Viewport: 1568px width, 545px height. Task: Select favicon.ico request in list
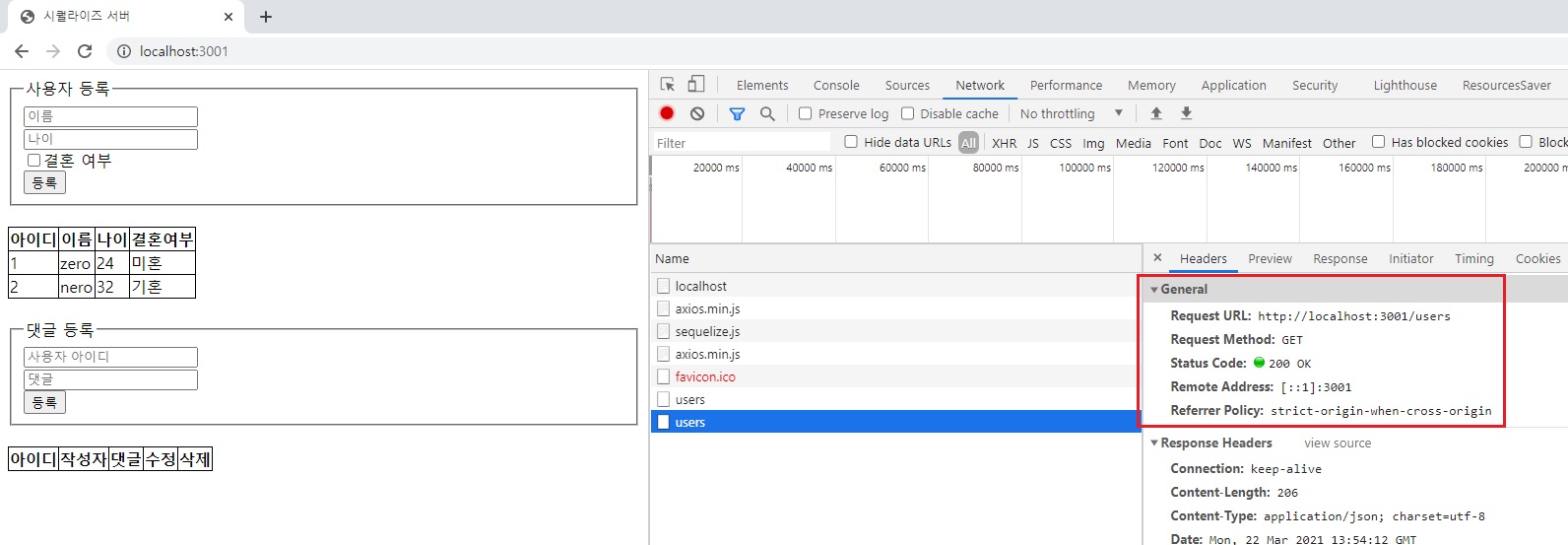705,376
